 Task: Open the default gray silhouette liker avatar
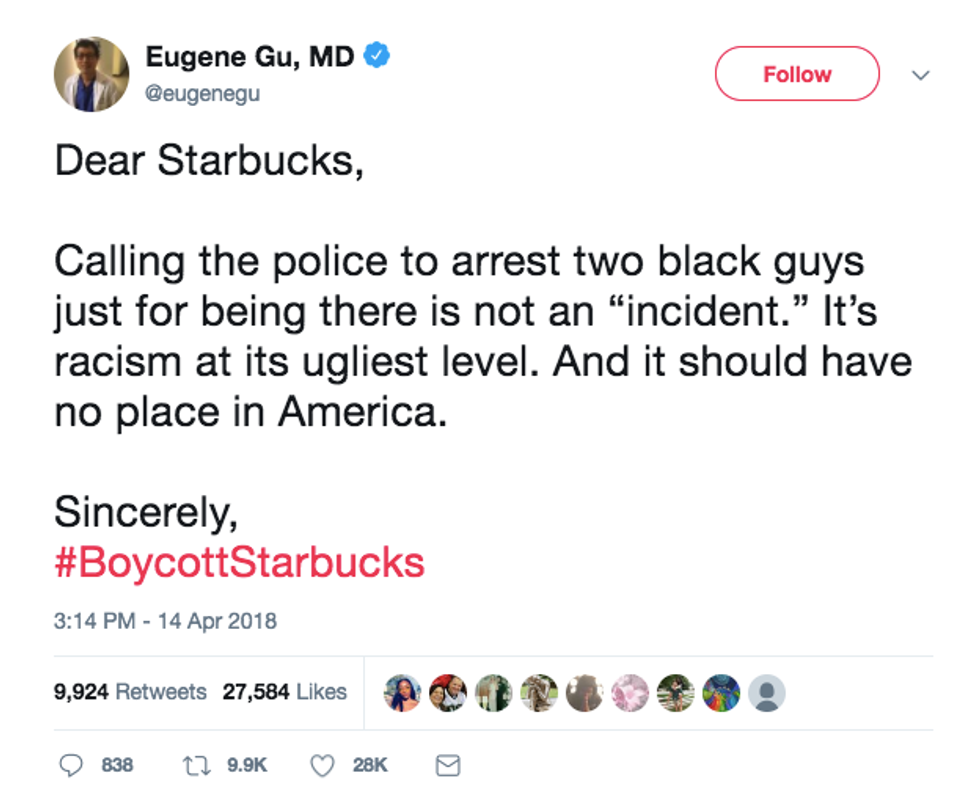(x=767, y=692)
